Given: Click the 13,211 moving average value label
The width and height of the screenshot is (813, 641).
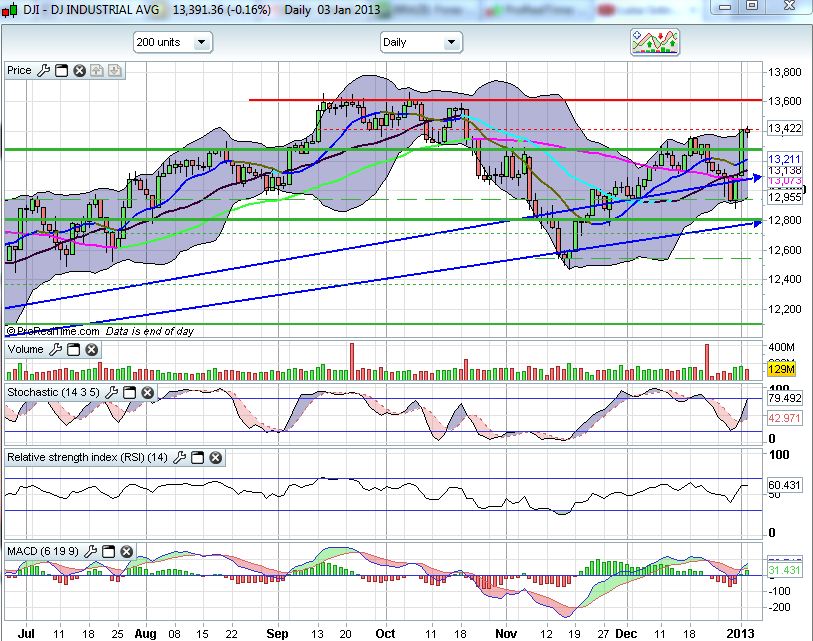Looking at the screenshot, I should [784, 159].
